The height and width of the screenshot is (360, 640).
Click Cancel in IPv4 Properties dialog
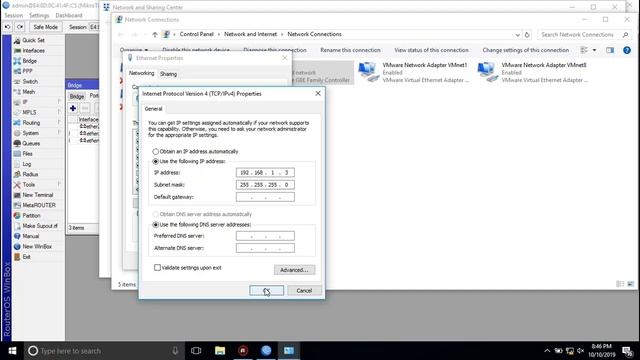(x=304, y=291)
